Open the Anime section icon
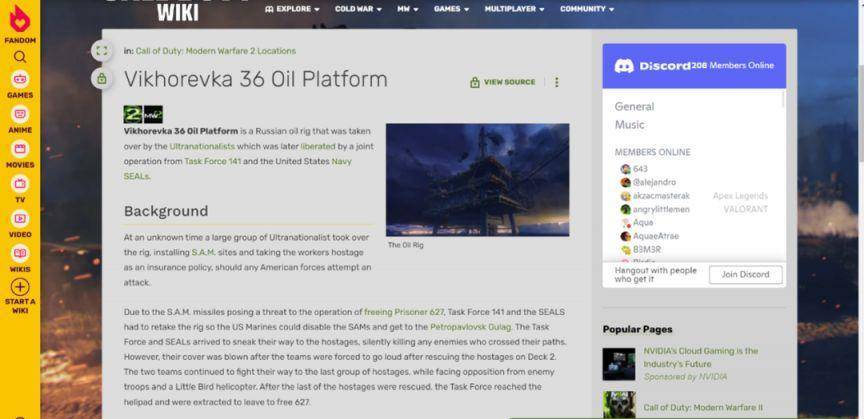 [x=19, y=115]
